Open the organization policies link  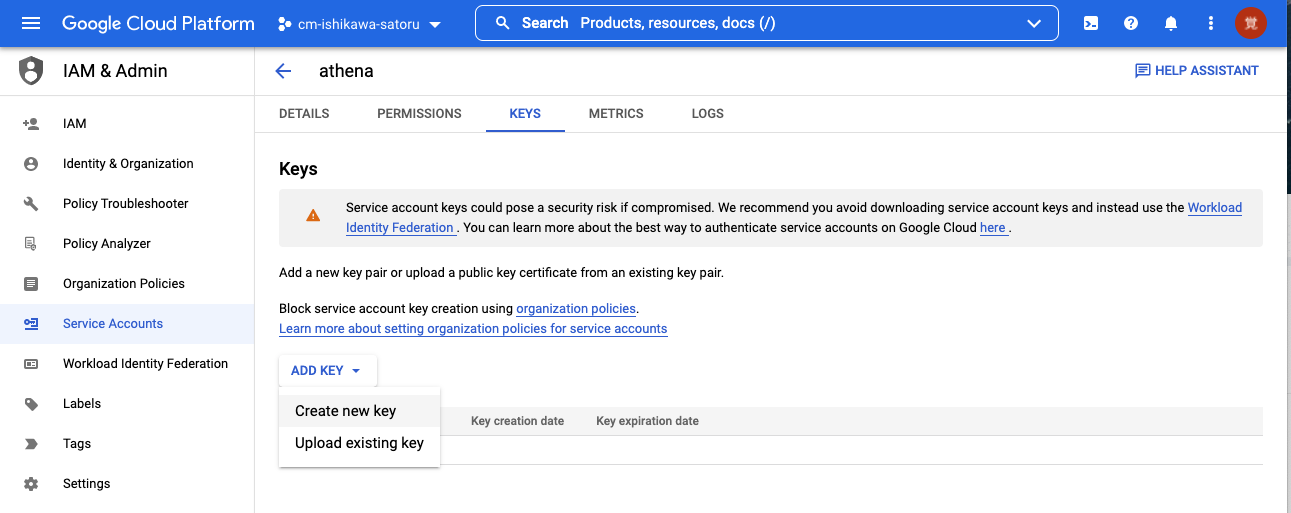coord(576,309)
